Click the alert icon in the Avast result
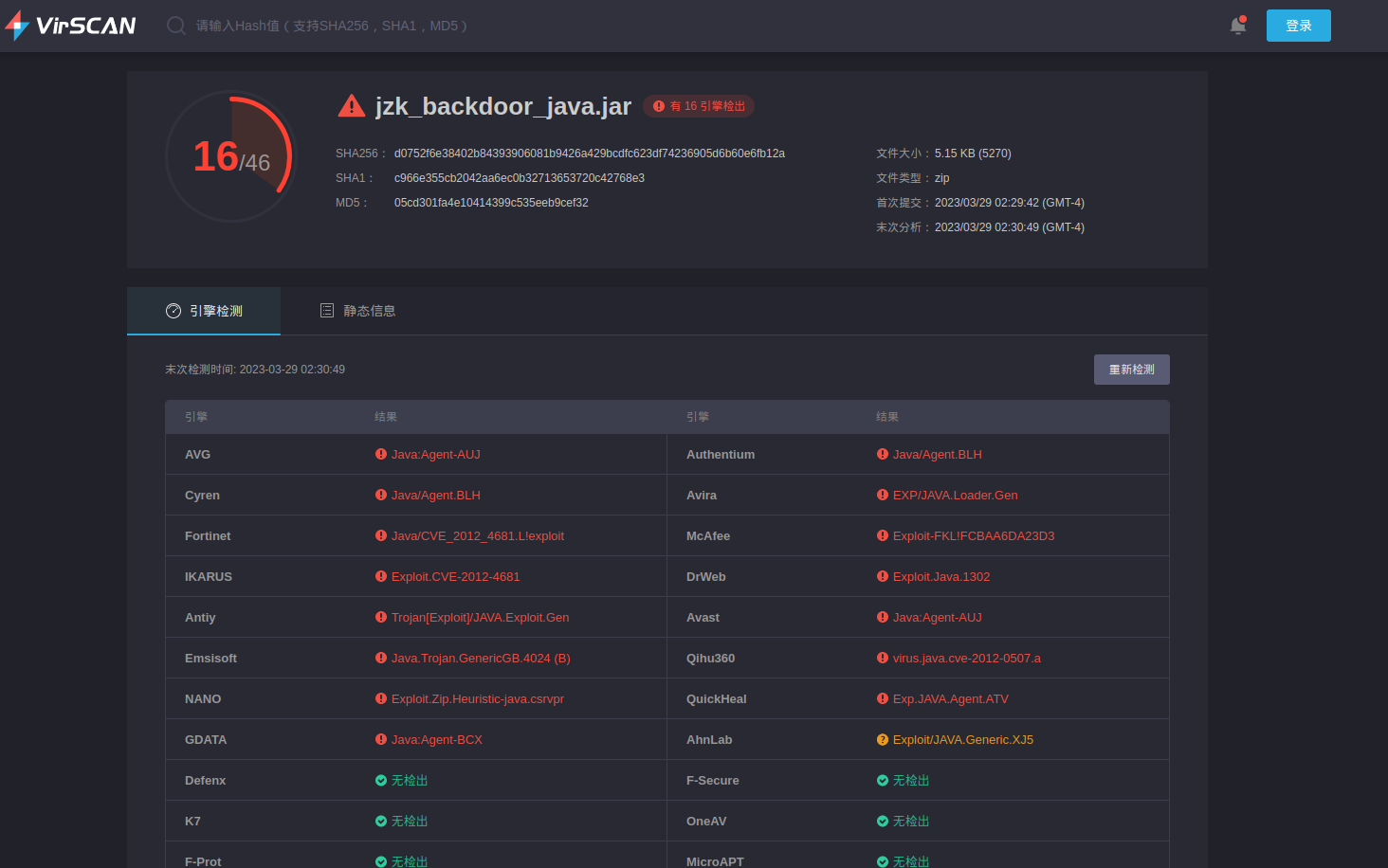The height and width of the screenshot is (868, 1388). tap(883, 617)
